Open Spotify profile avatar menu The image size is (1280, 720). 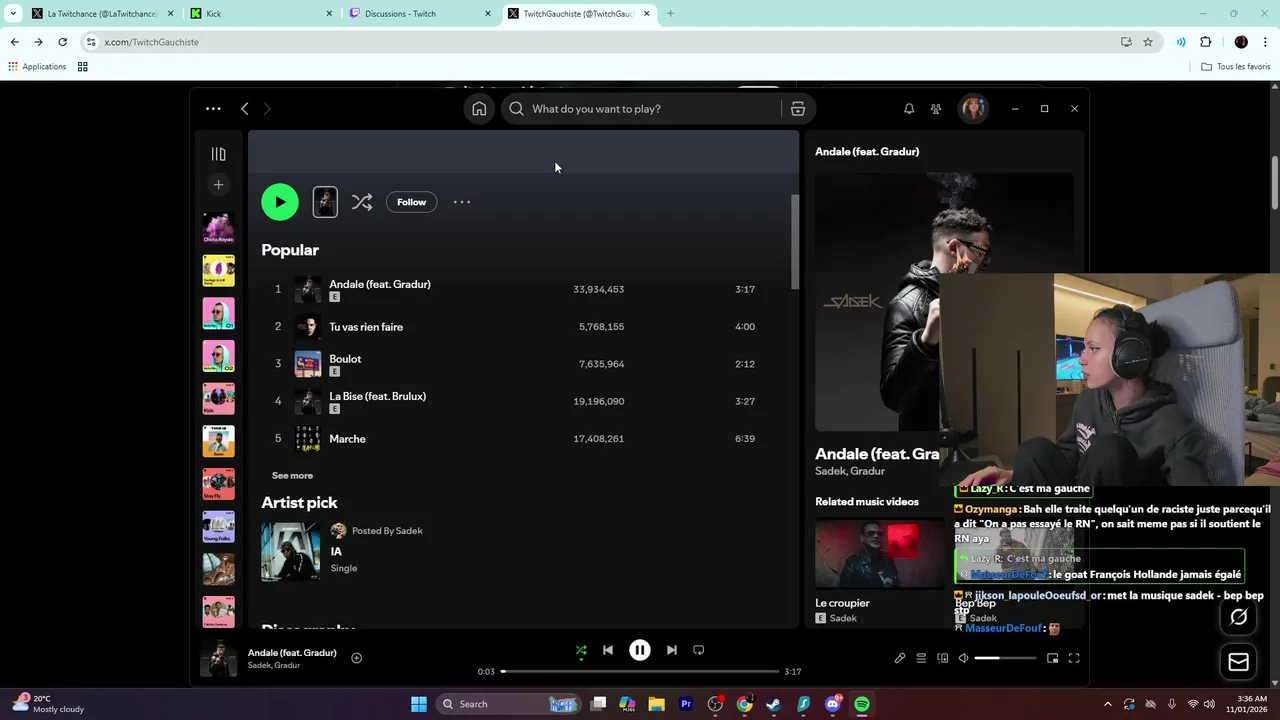tap(973, 108)
